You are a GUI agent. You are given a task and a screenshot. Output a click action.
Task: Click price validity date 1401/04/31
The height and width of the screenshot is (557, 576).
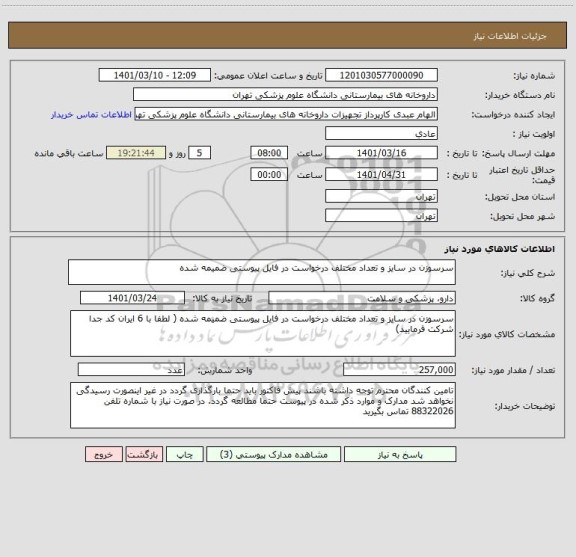point(381,175)
